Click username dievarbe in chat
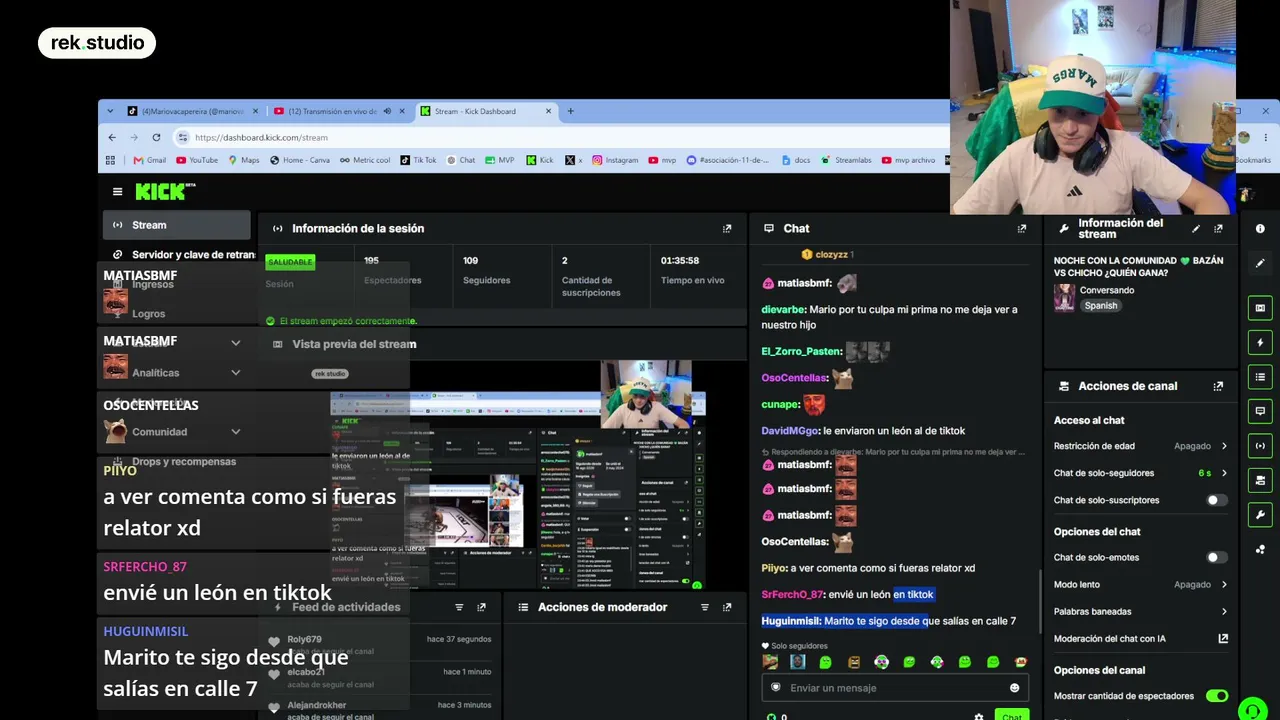This screenshot has width=1280, height=720. click(783, 310)
